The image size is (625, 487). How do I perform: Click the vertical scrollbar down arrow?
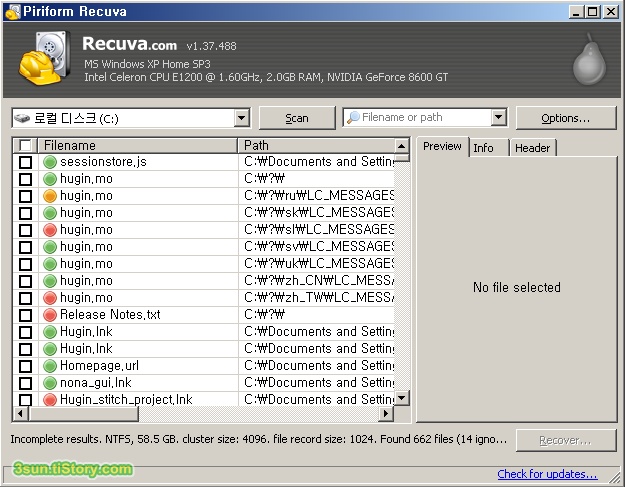pos(401,397)
